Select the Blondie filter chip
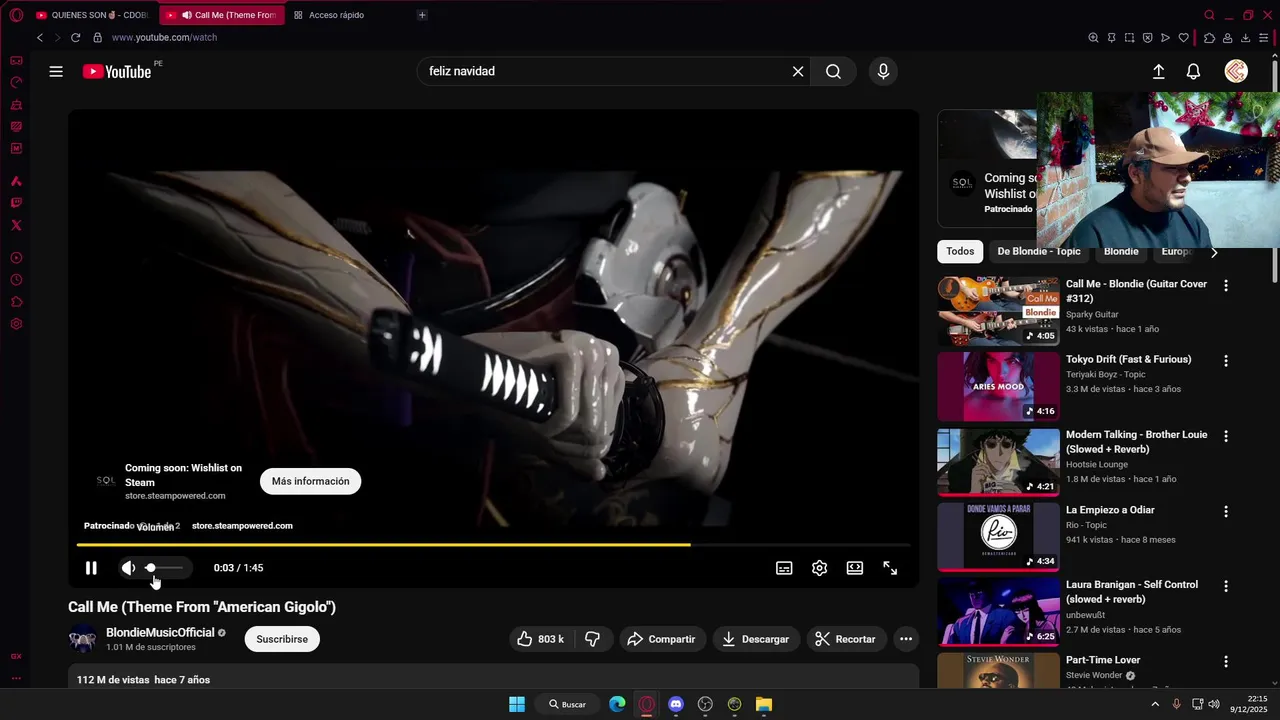Viewport: 1280px width, 720px height. click(x=1121, y=252)
